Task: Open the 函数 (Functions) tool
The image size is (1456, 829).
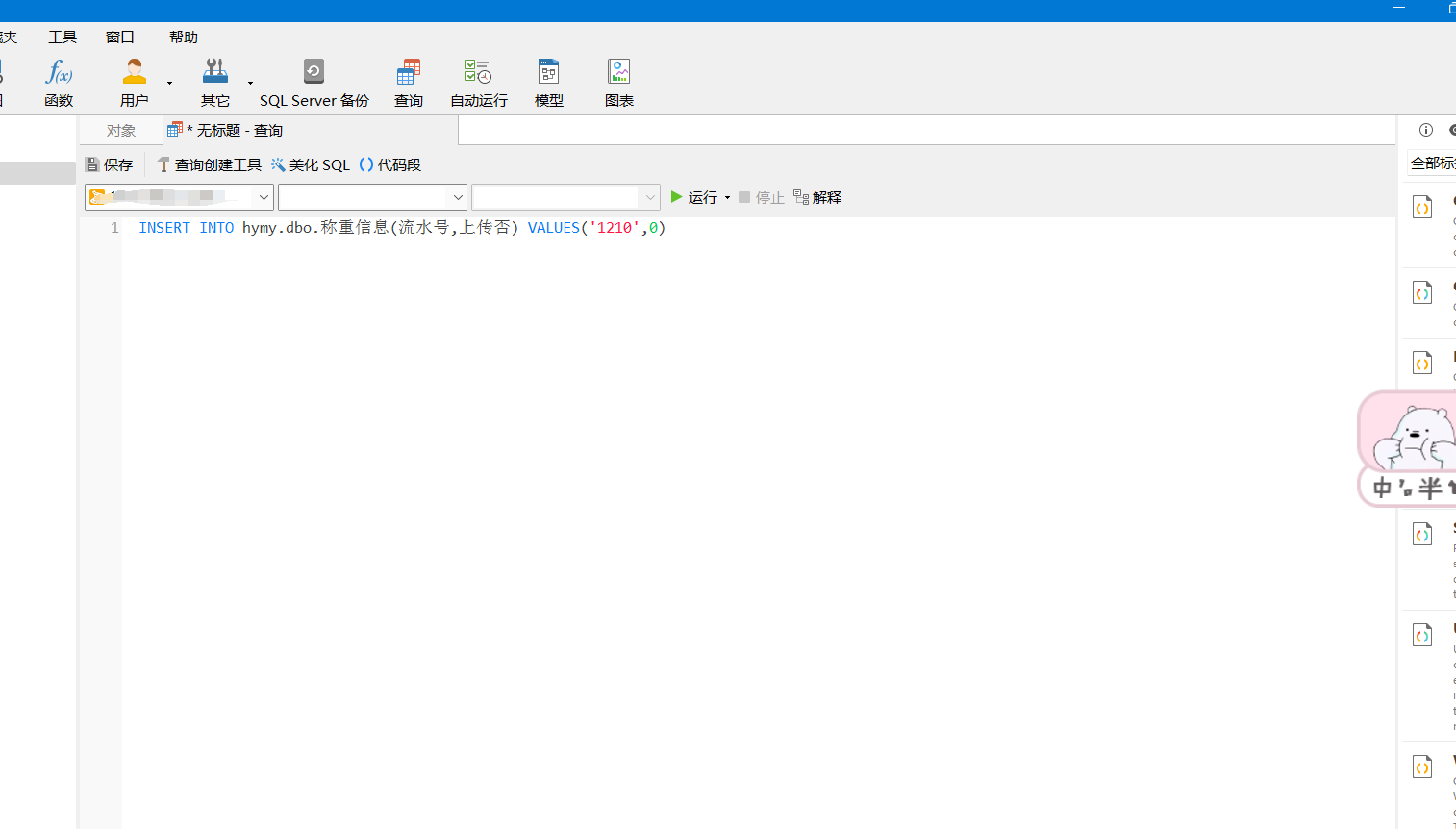Action: tap(59, 82)
